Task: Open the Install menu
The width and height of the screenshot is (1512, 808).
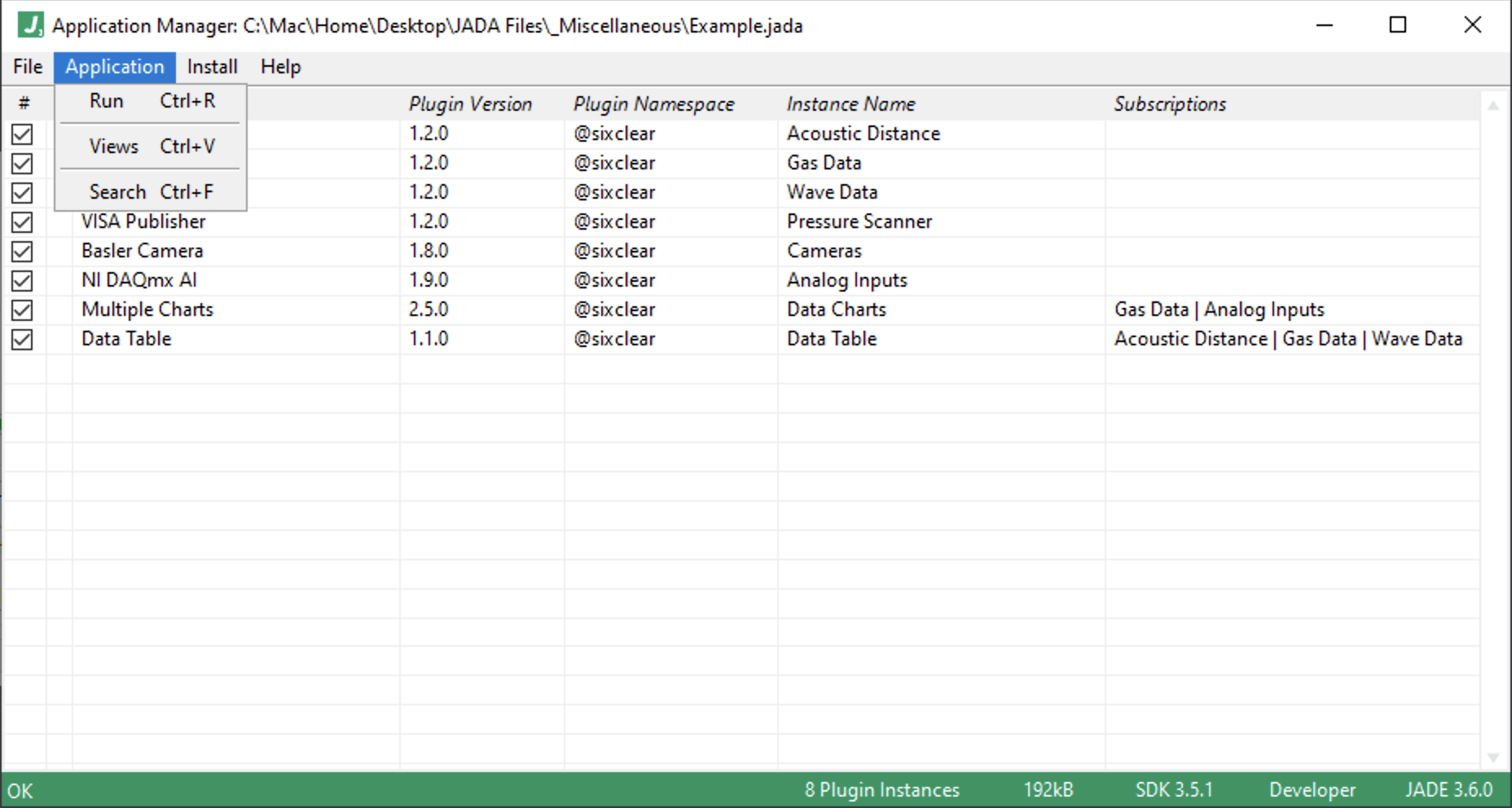Action: [x=212, y=67]
